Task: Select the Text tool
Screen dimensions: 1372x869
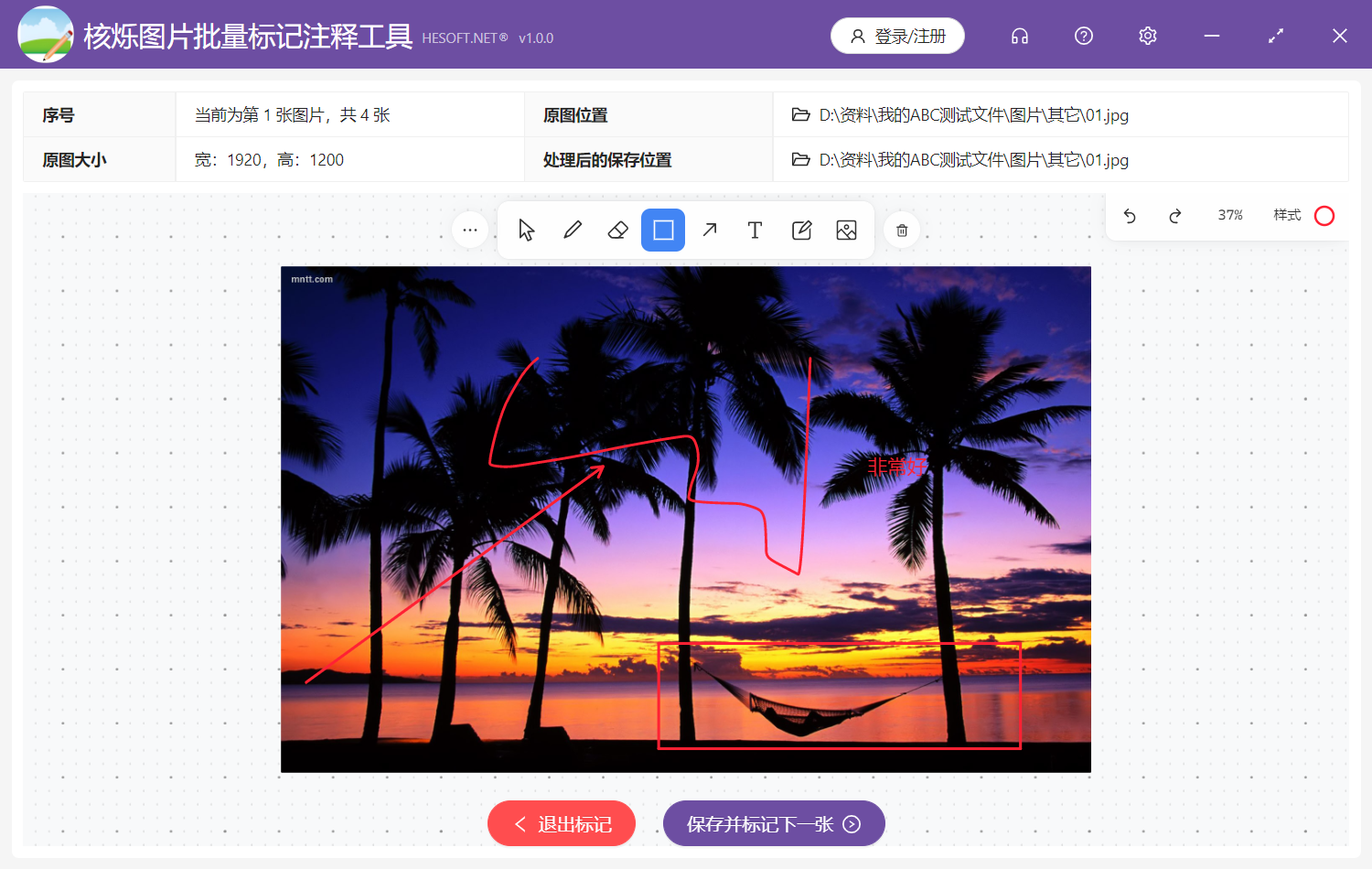Action: tap(755, 230)
